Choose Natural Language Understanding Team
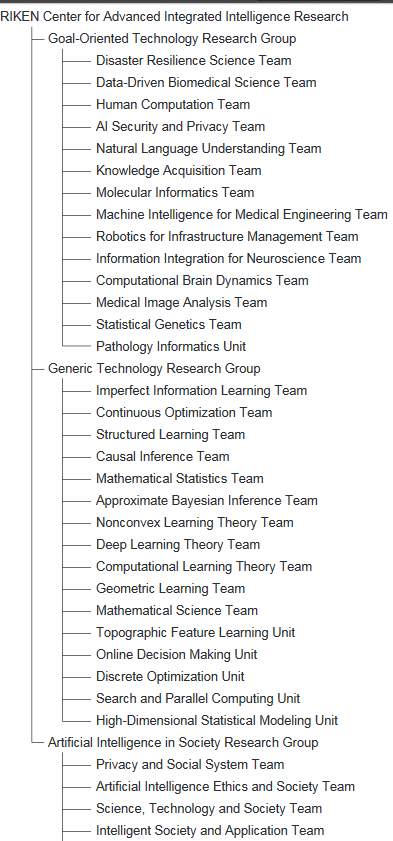Image resolution: width=393 pixels, height=841 pixels. click(x=209, y=149)
